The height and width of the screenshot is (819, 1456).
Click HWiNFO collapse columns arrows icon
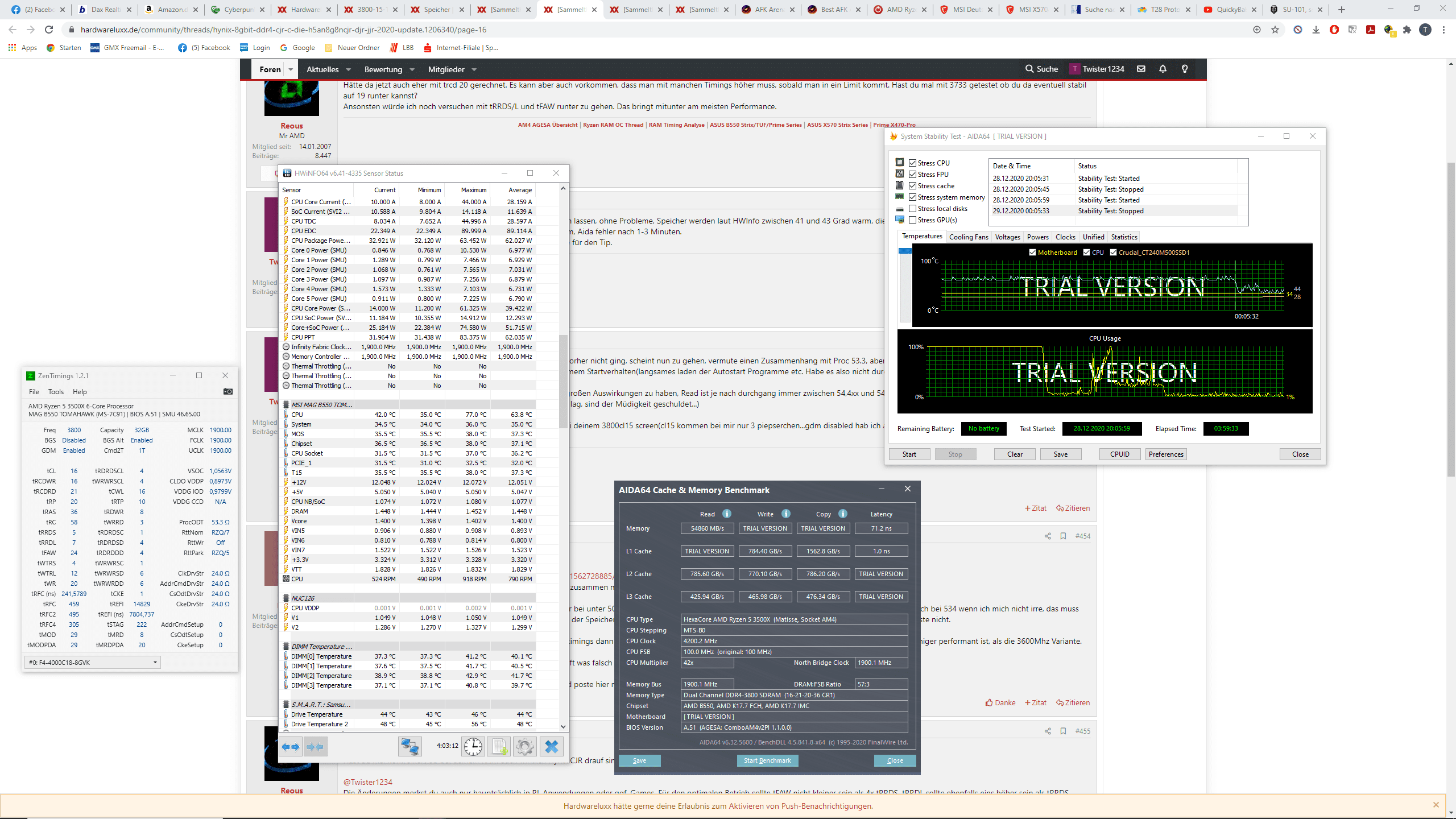tap(315, 746)
